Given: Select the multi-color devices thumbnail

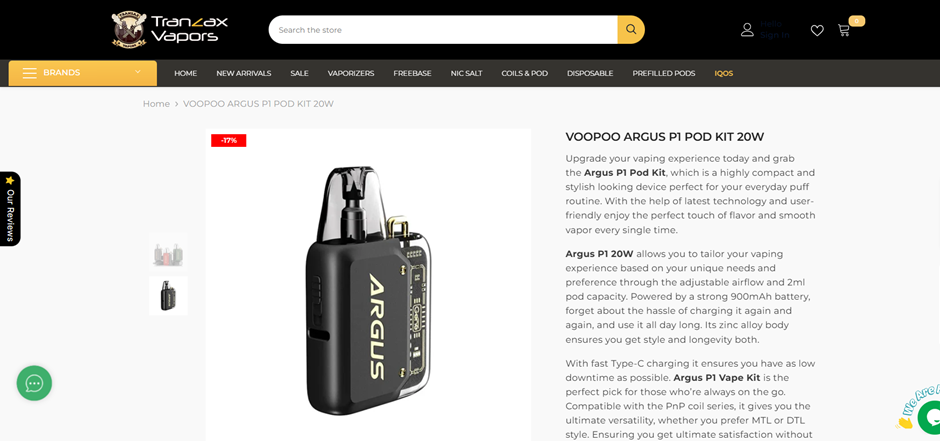Looking at the screenshot, I should click(x=168, y=254).
